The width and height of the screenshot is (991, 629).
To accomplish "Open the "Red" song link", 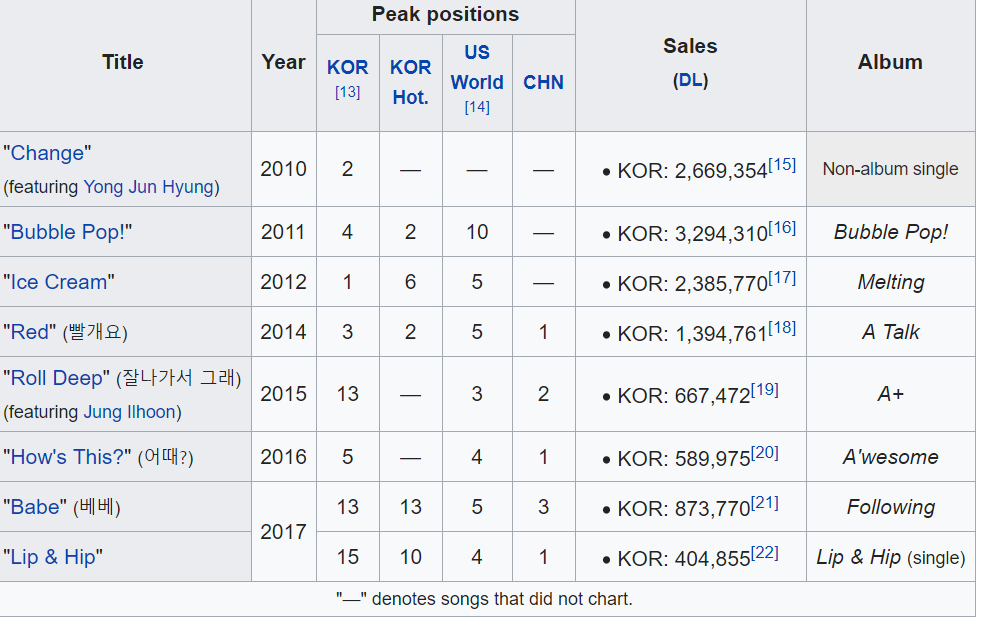I will pyautogui.click(x=30, y=332).
